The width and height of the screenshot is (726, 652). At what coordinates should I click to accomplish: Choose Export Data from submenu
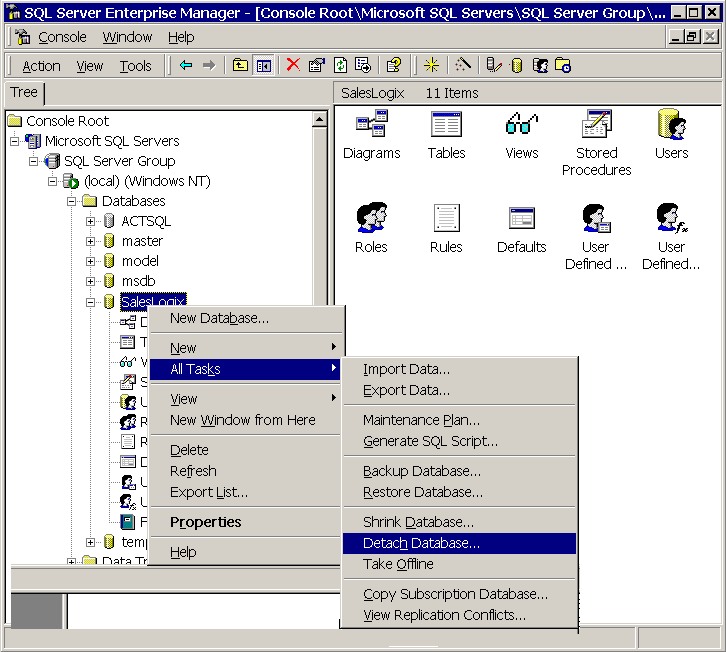click(x=459, y=390)
